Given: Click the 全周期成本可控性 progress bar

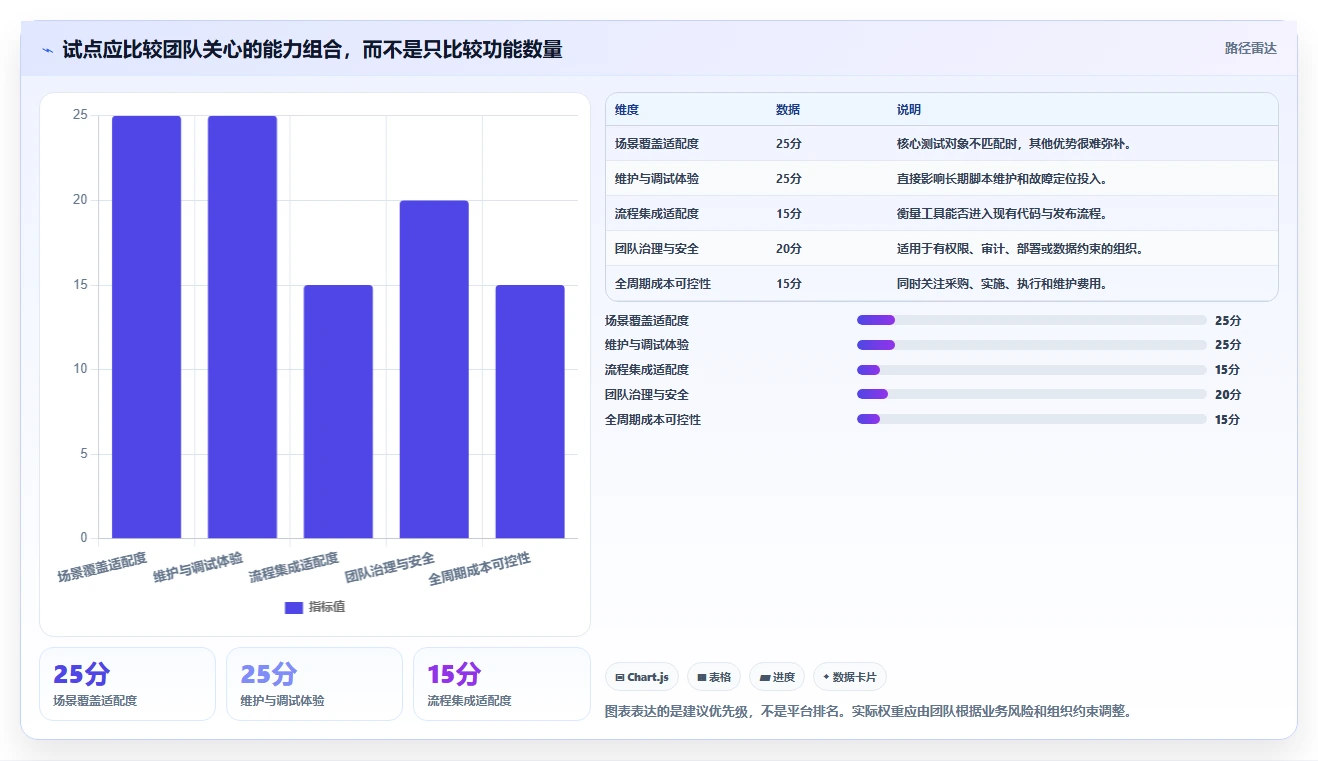Looking at the screenshot, I should (x=1031, y=420).
